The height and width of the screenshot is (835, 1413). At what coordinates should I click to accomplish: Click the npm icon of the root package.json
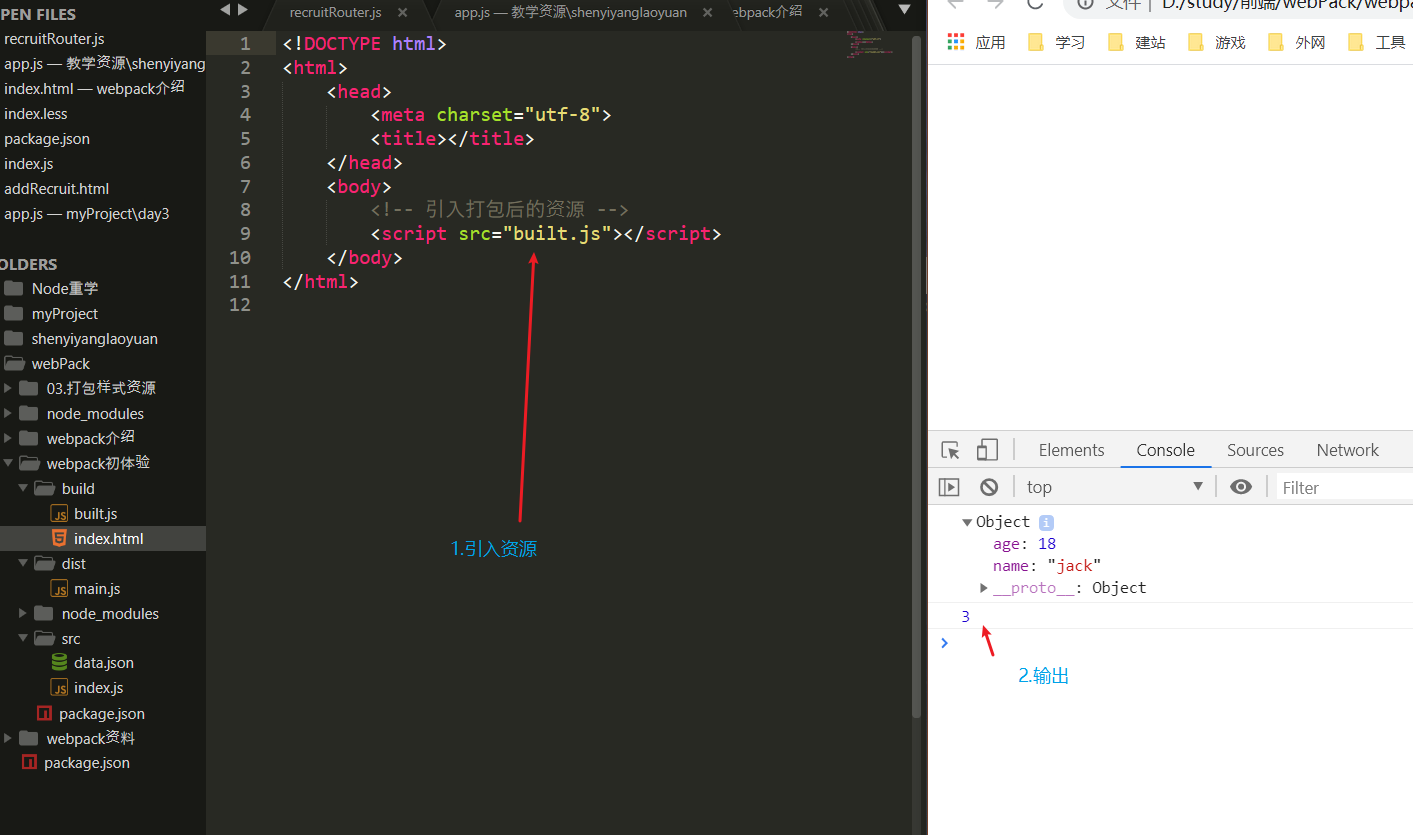click(29, 763)
